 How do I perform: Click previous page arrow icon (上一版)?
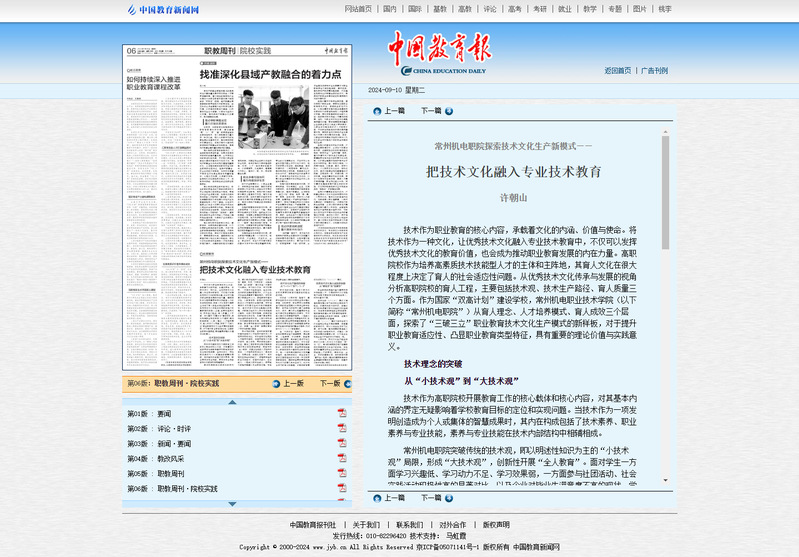[275, 383]
